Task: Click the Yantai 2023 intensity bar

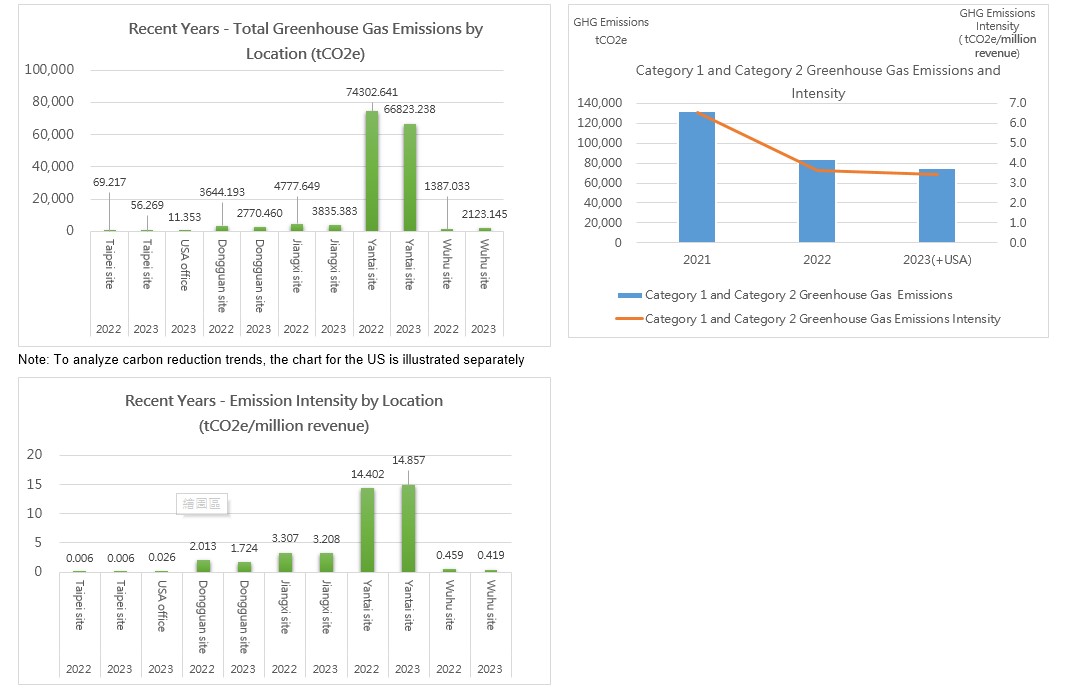Action: (407, 528)
